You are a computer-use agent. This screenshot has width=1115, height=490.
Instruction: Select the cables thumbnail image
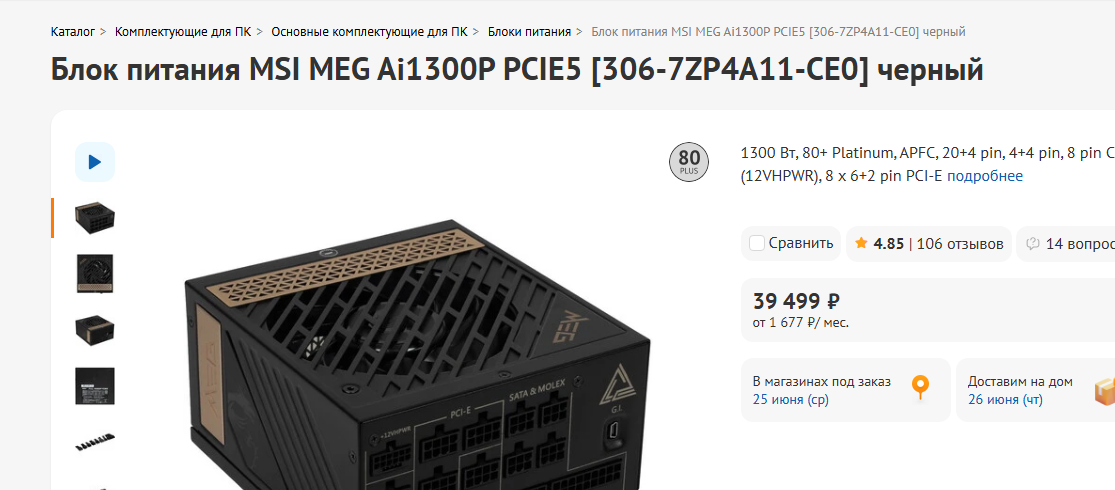(95, 442)
